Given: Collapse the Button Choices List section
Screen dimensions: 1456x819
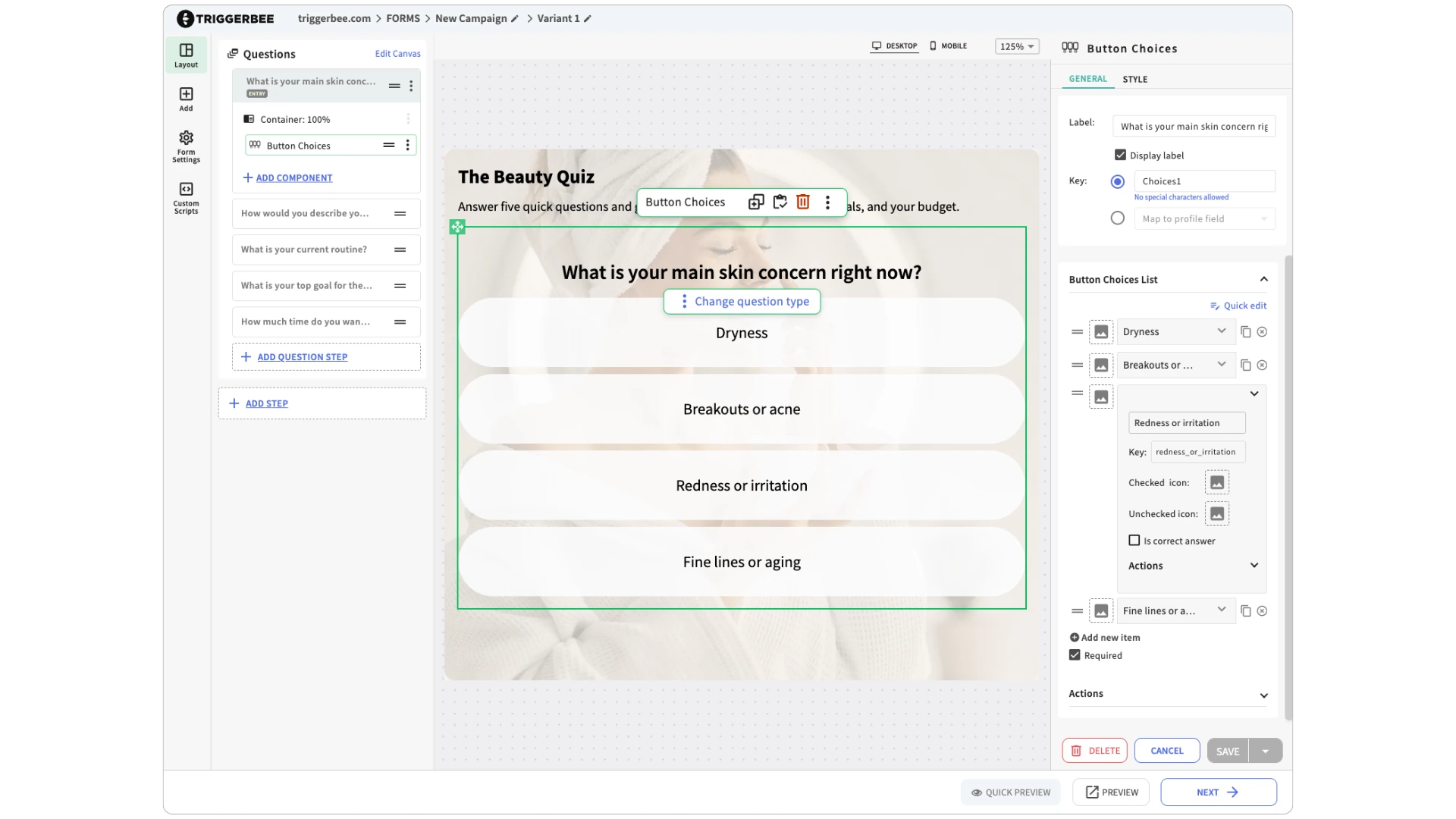Looking at the screenshot, I should pyautogui.click(x=1263, y=280).
